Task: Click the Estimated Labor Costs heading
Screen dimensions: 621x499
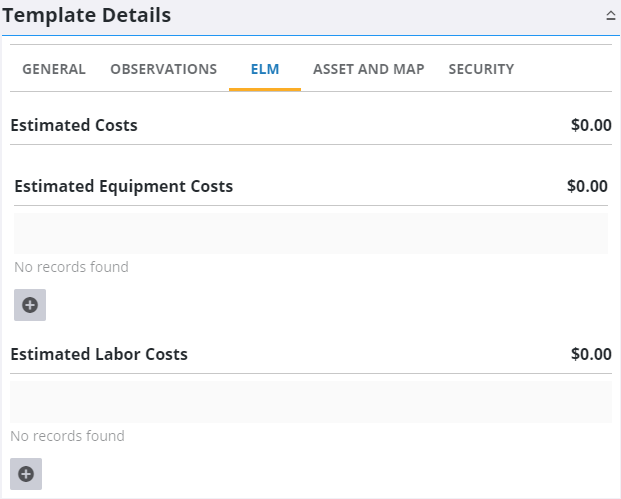Action: coord(99,354)
